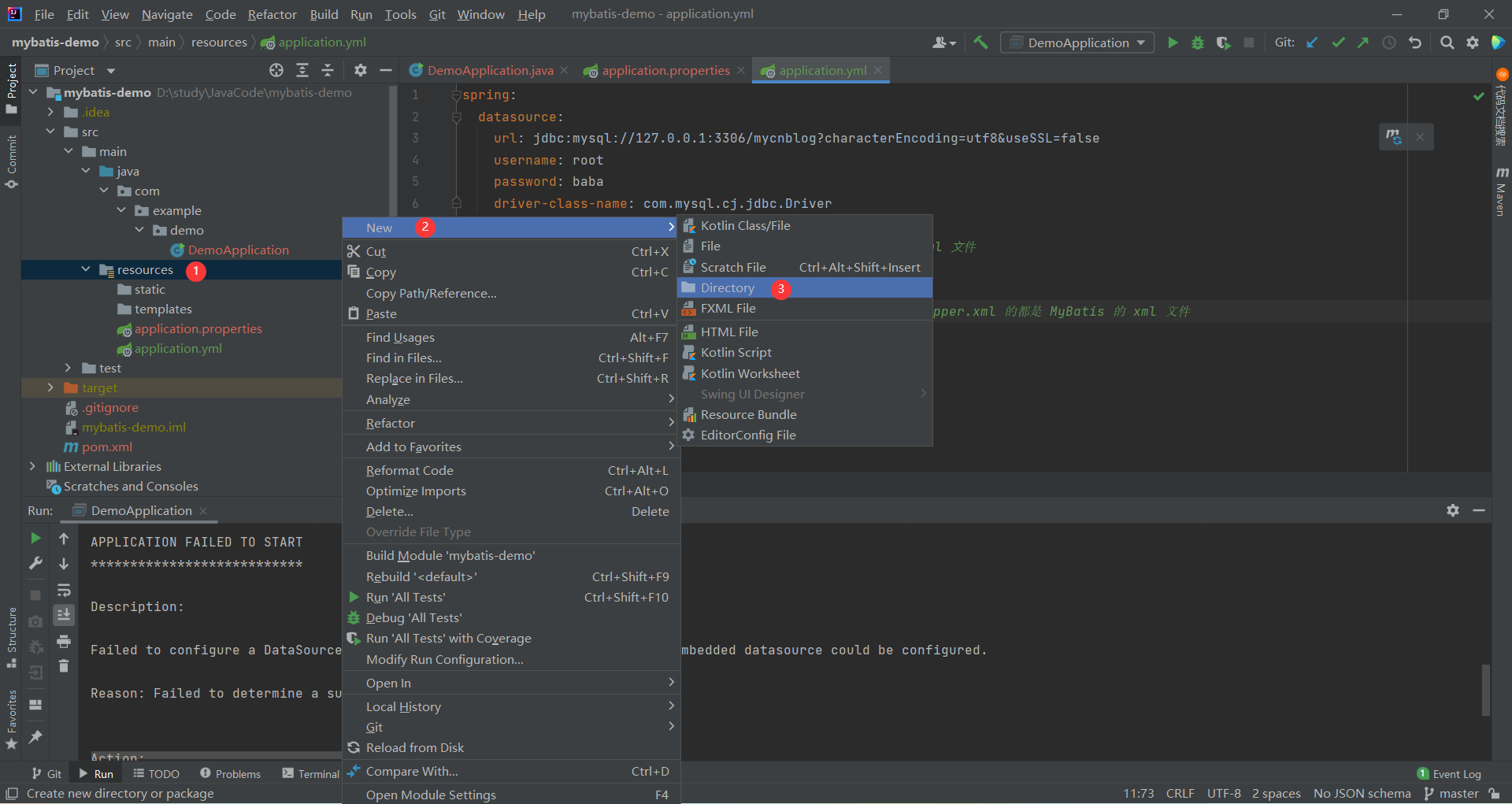Image resolution: width=1512 pixels, height=804 pixels.
Task: Click the wrench icon in the Run panel
Action: click(x=35, y=563)
